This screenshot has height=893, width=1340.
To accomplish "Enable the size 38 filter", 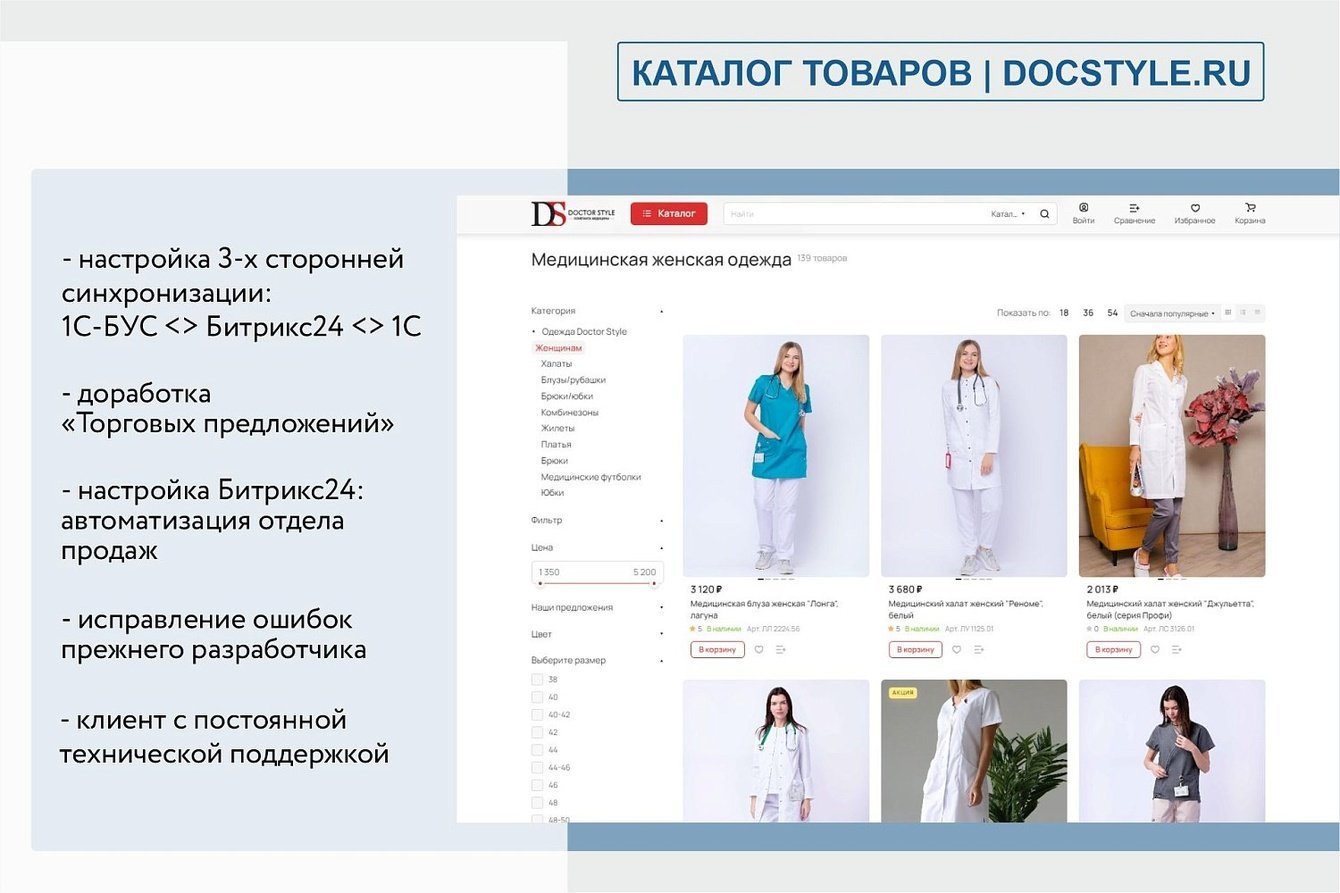I will (537, 678).
